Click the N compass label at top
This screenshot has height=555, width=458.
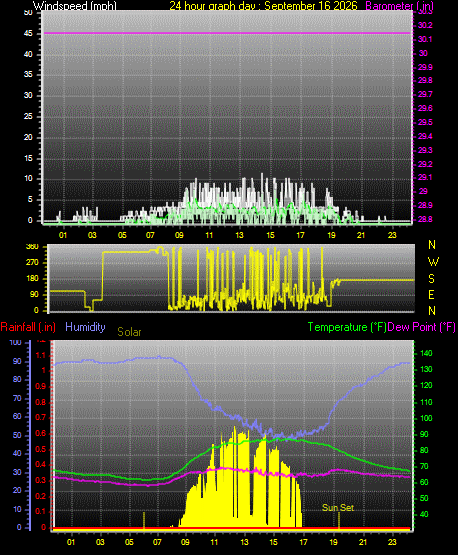[x=432, y=245]
